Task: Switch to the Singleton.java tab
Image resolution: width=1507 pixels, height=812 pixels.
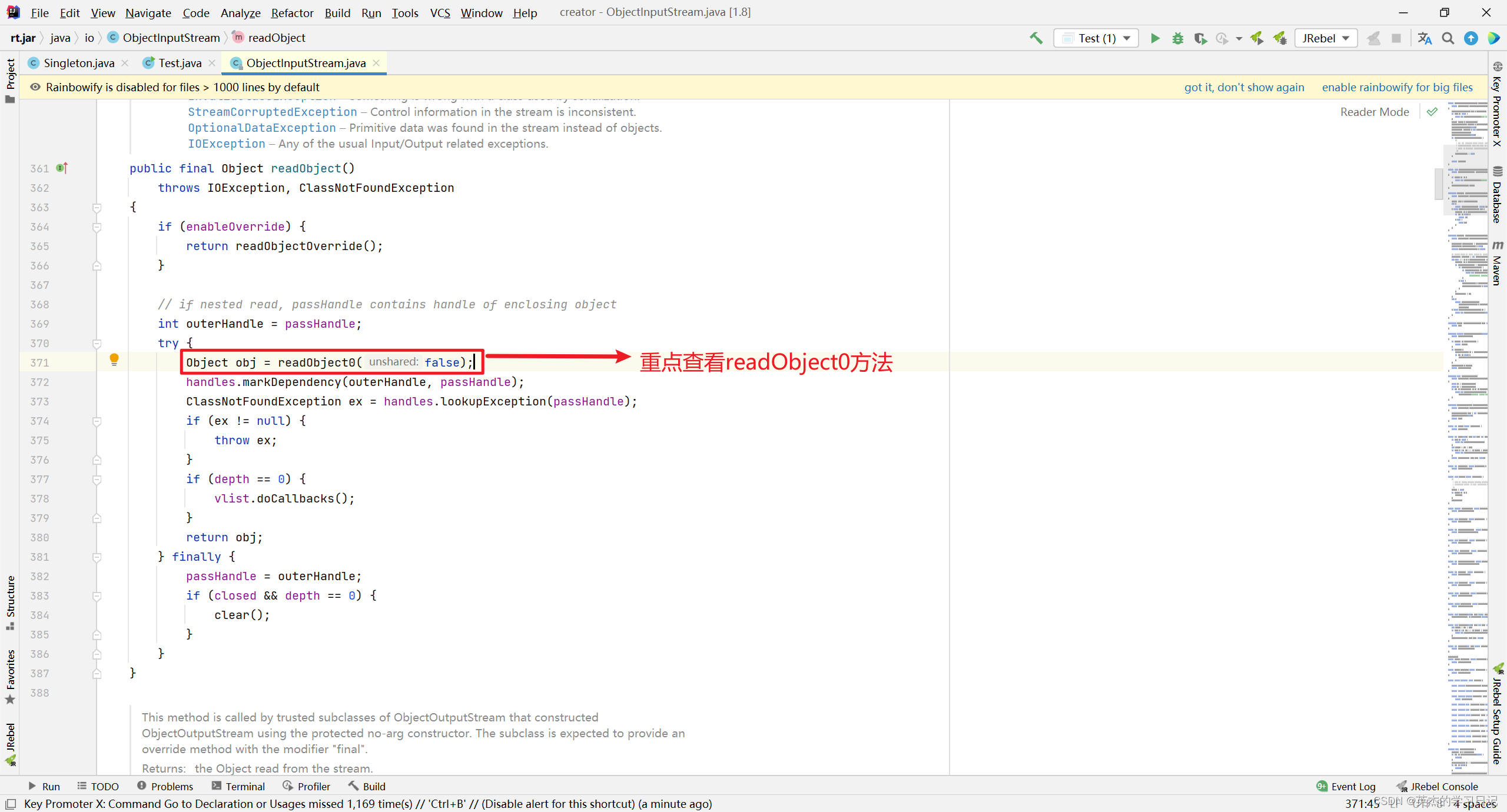Action: pyautogui.click(x=78, y=63)
